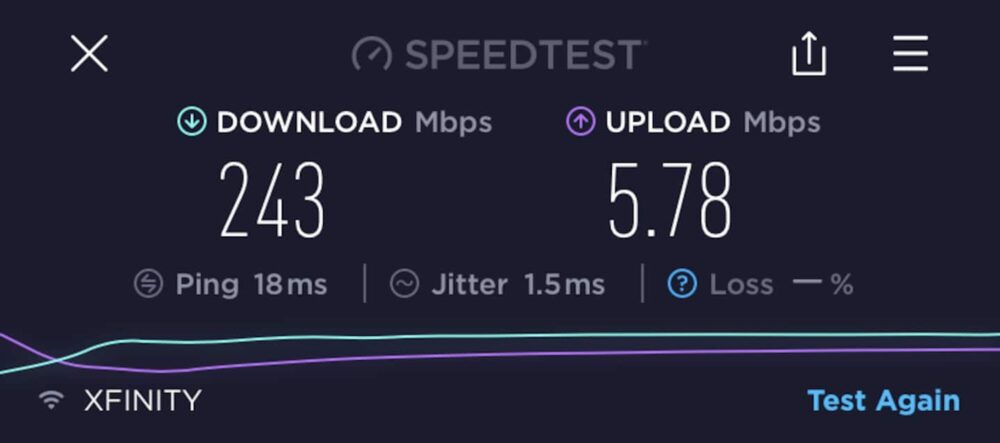Tap the Jitter wave icon

point(404,284)
